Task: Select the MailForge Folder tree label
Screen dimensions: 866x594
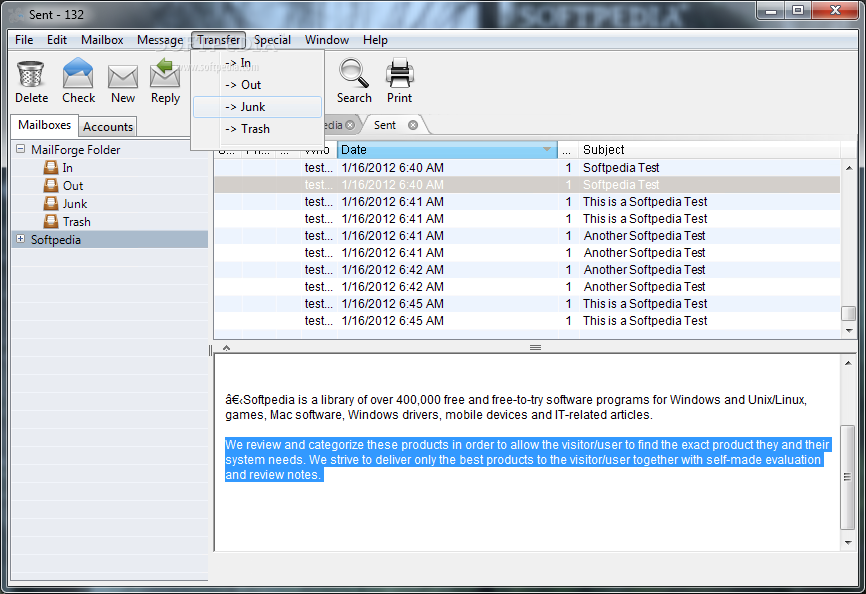Action: pyautogui.click(x=76, y=150)
